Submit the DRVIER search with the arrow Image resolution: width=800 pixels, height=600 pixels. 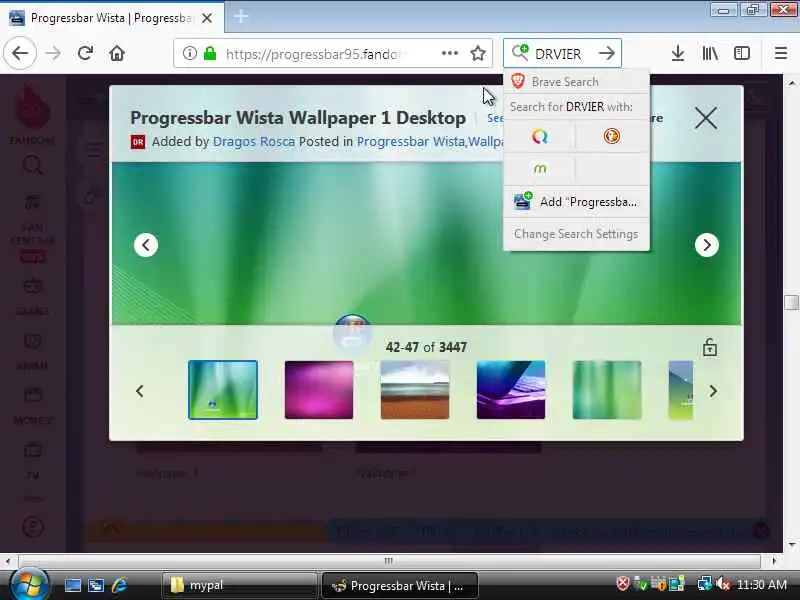[x=607, y=53]
